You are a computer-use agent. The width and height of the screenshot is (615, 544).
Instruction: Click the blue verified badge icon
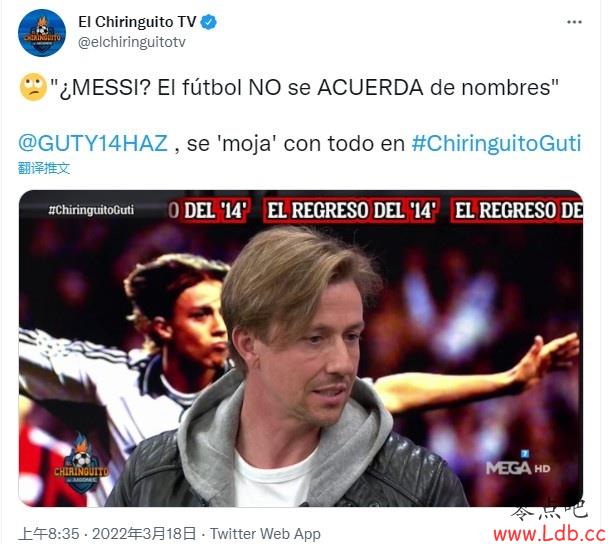click(x=209, y=22)
